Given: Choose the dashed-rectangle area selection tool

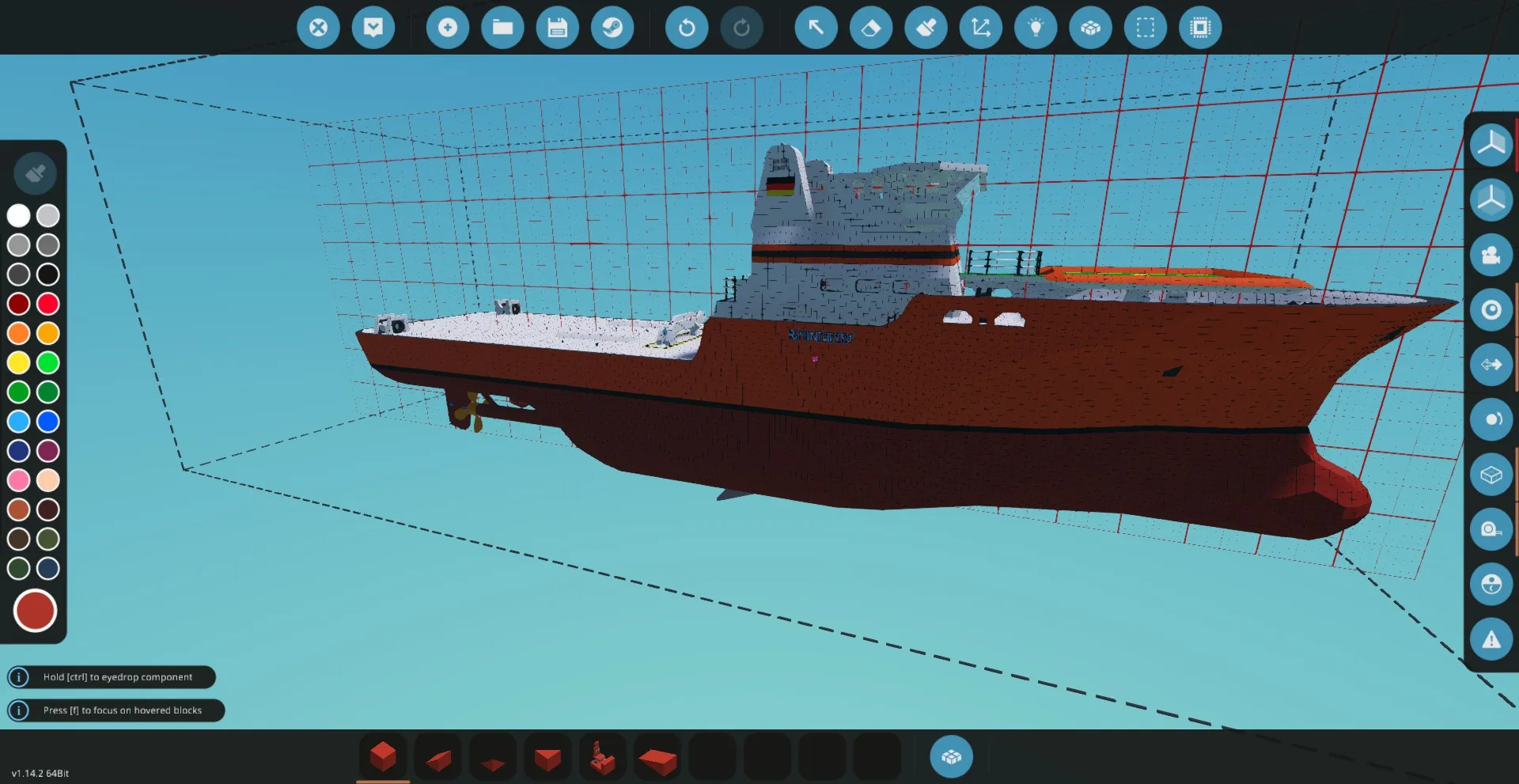Looking at the screenshot, I should (x=1145, y=28).
